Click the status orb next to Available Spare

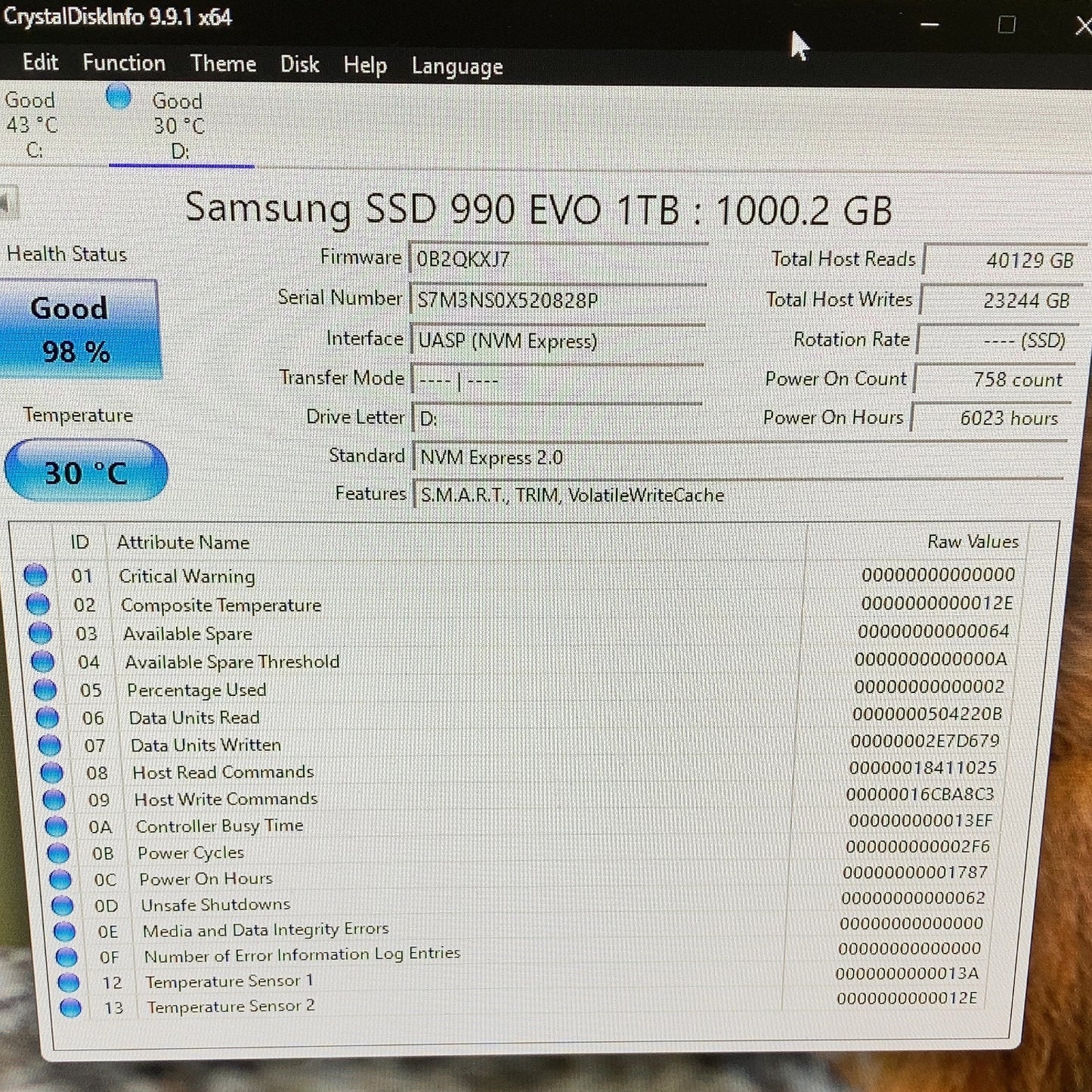click(x=40, y=633)
